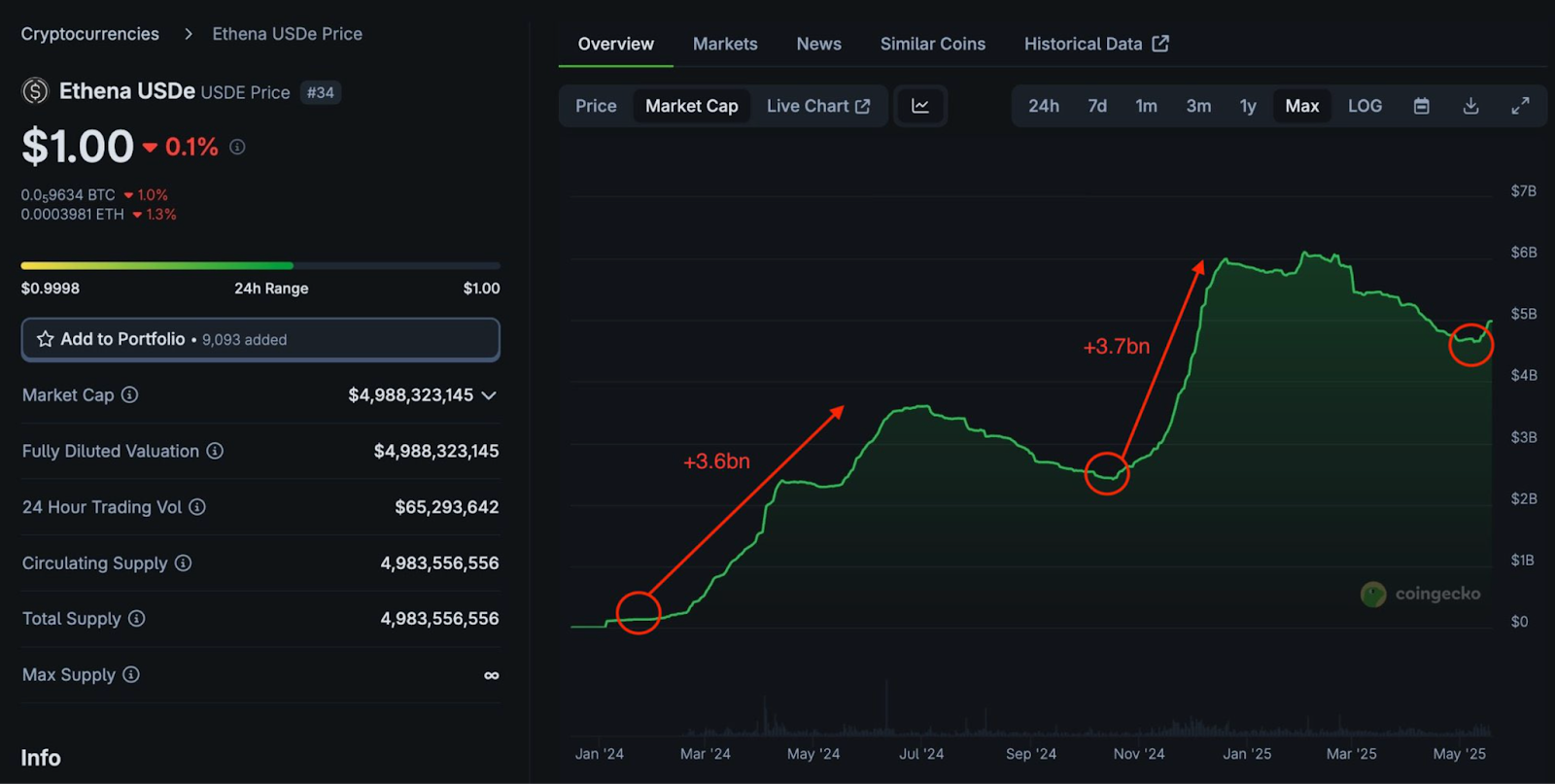
Task: Click the 0.0003981 ETH price text
Action: 73,215
